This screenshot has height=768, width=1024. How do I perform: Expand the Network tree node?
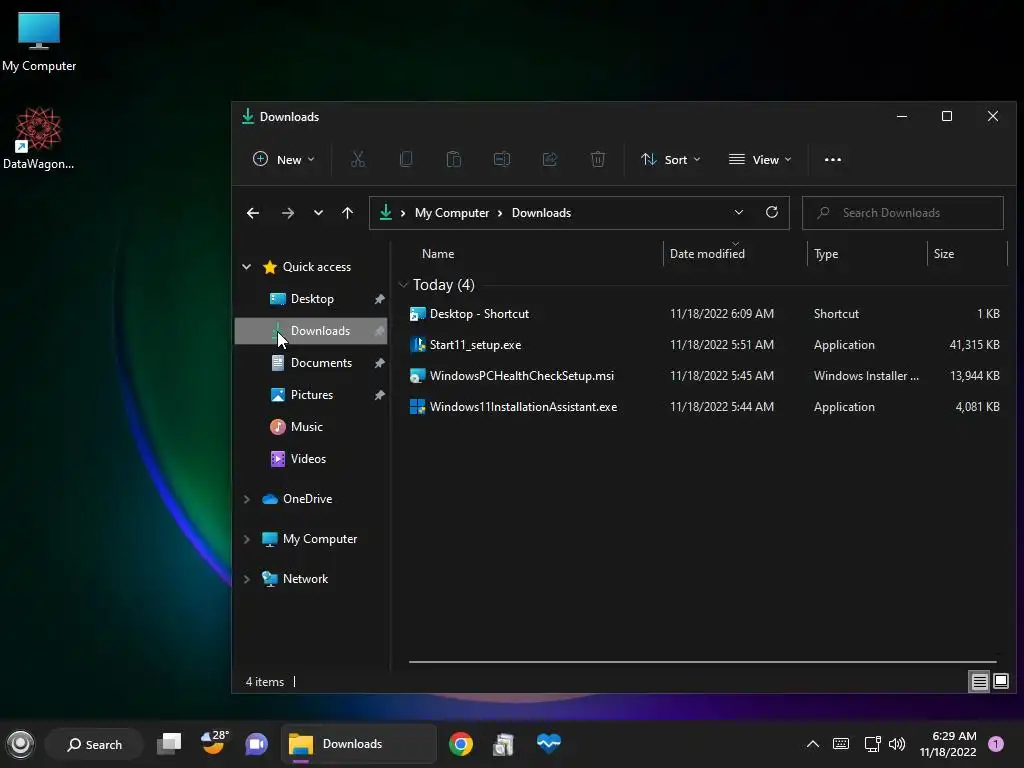247,579
